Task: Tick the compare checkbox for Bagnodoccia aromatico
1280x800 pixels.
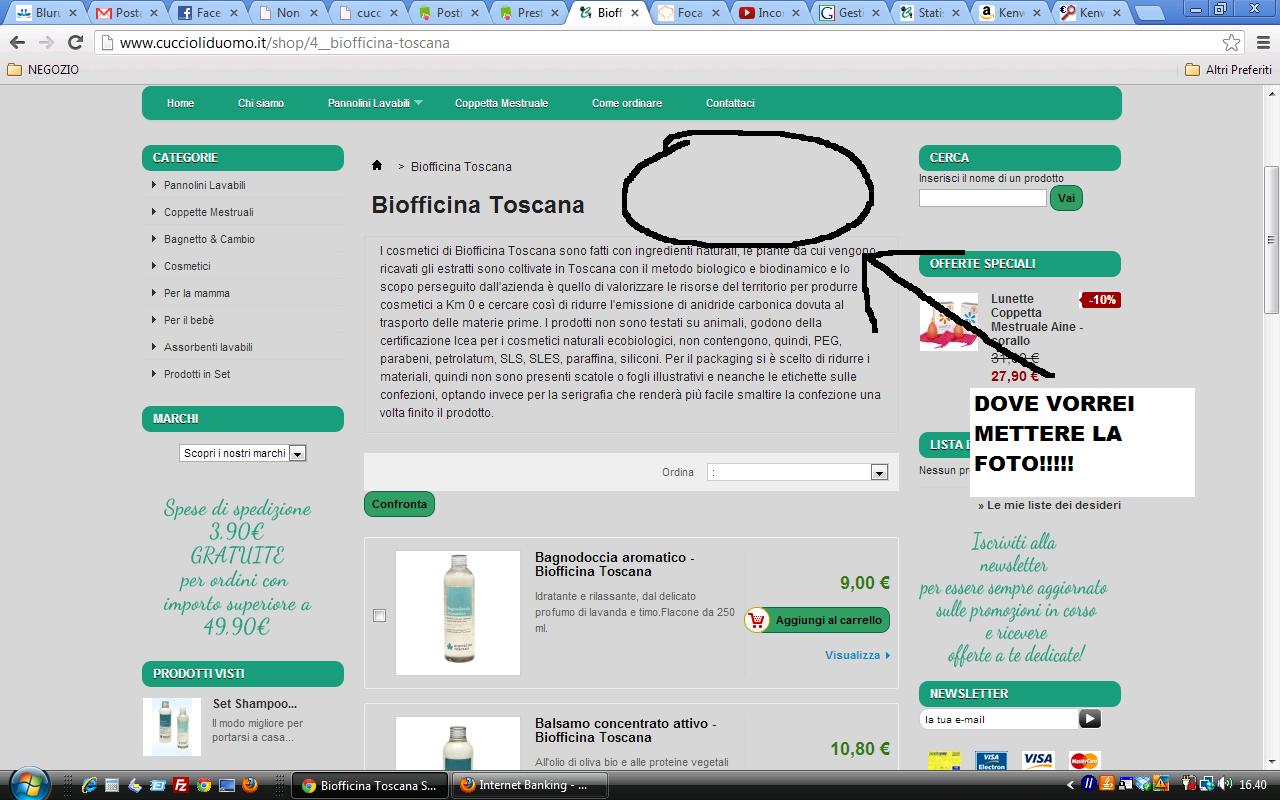Action: click(379, 615)
